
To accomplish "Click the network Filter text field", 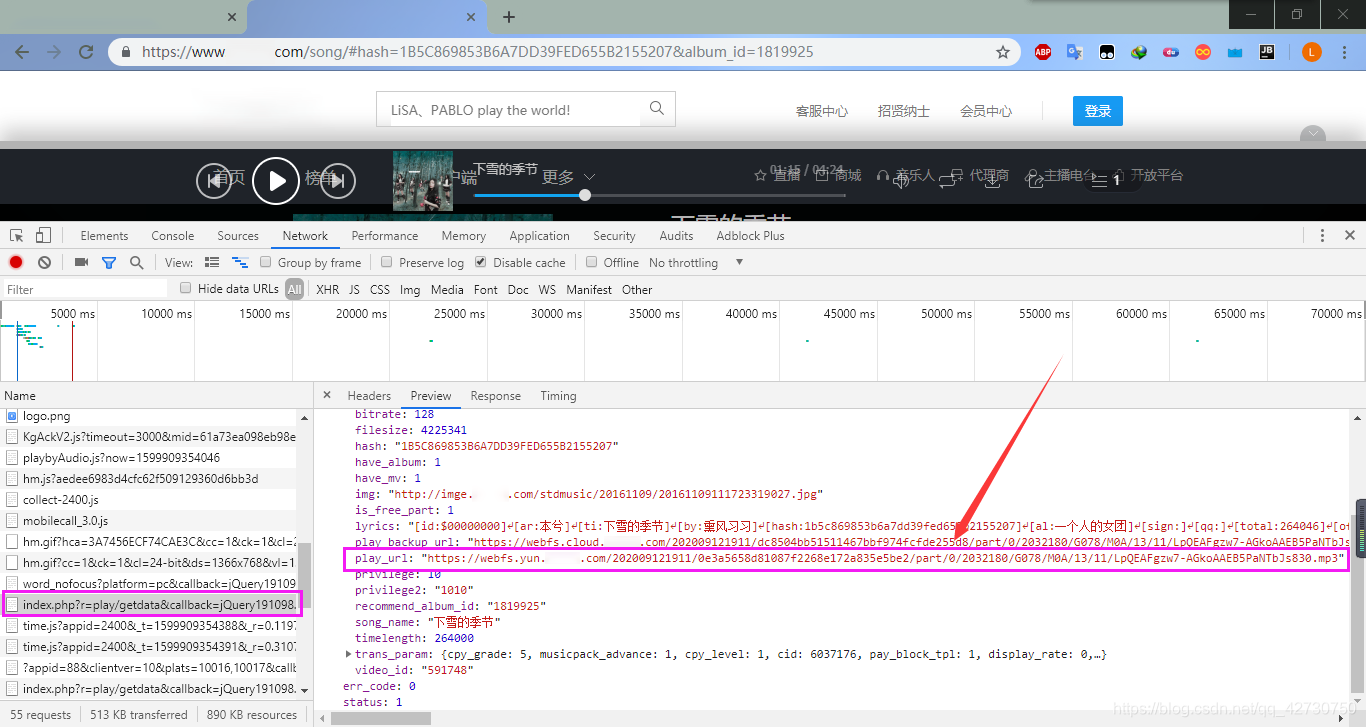I will point(86,289).
